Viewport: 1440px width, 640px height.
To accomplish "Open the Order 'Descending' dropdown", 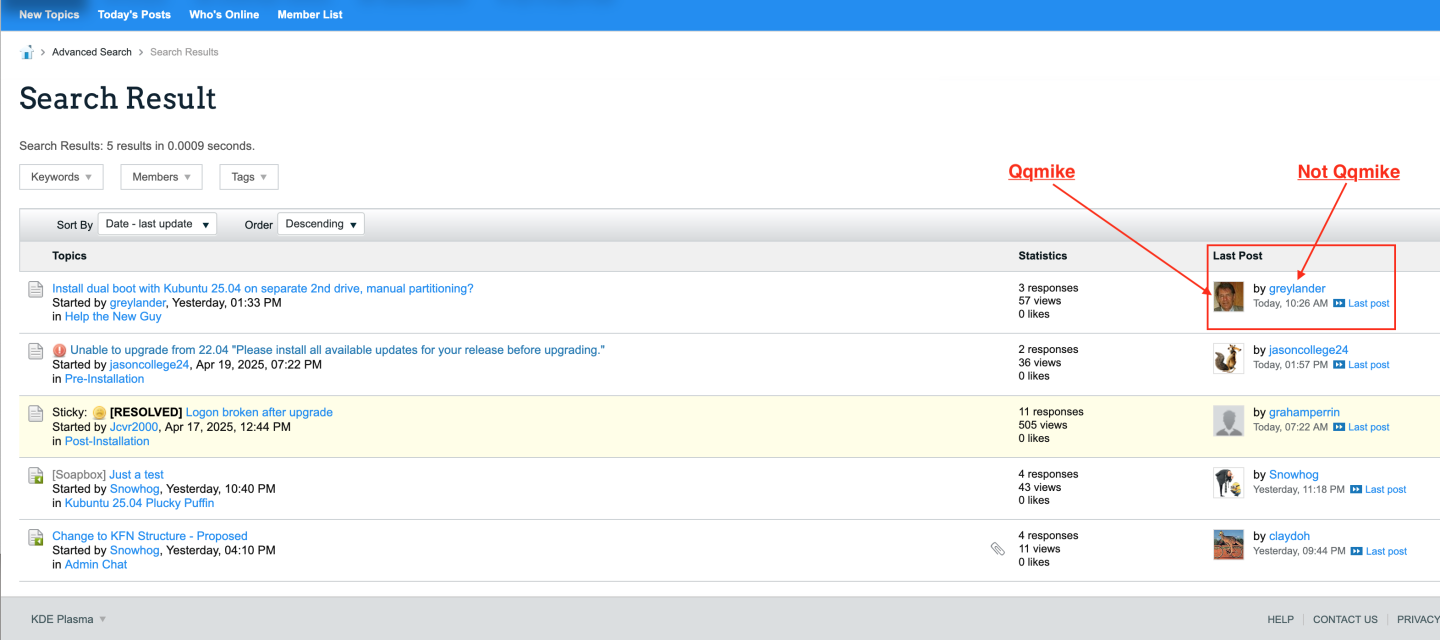I will coord(321,224).
